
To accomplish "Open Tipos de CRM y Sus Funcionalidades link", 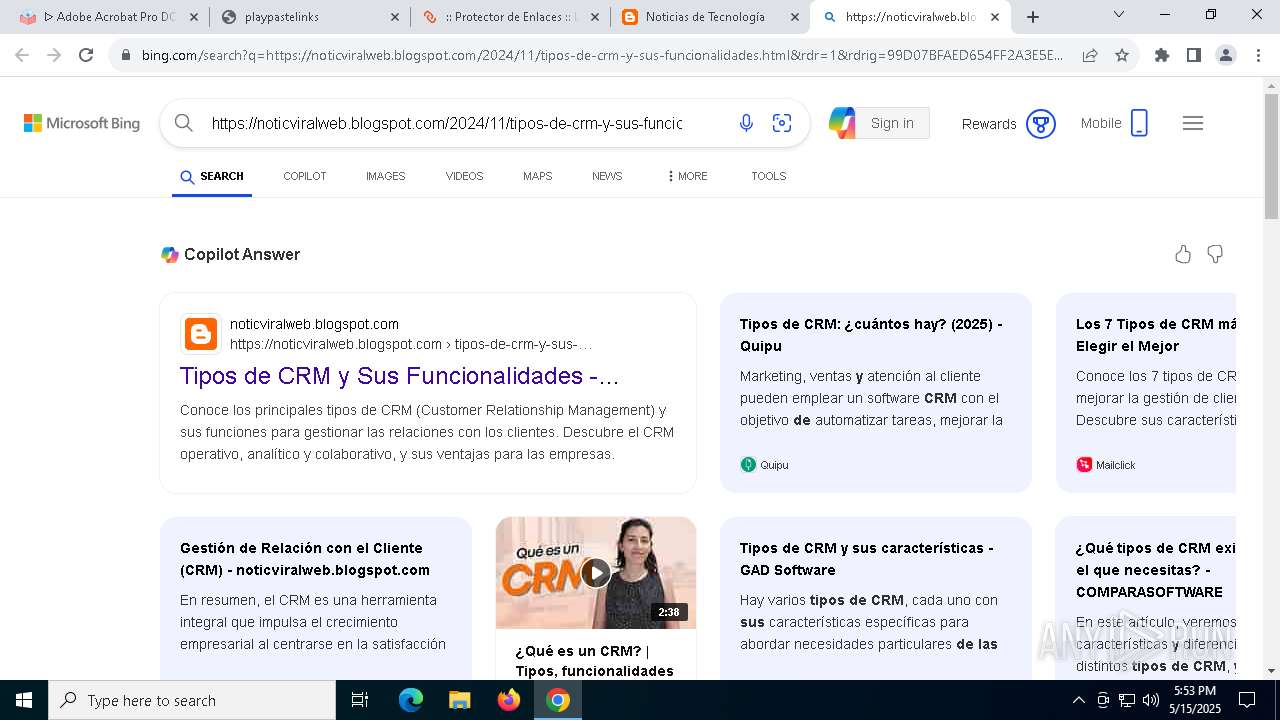I will pyautogui.click(x=400, y=376).
